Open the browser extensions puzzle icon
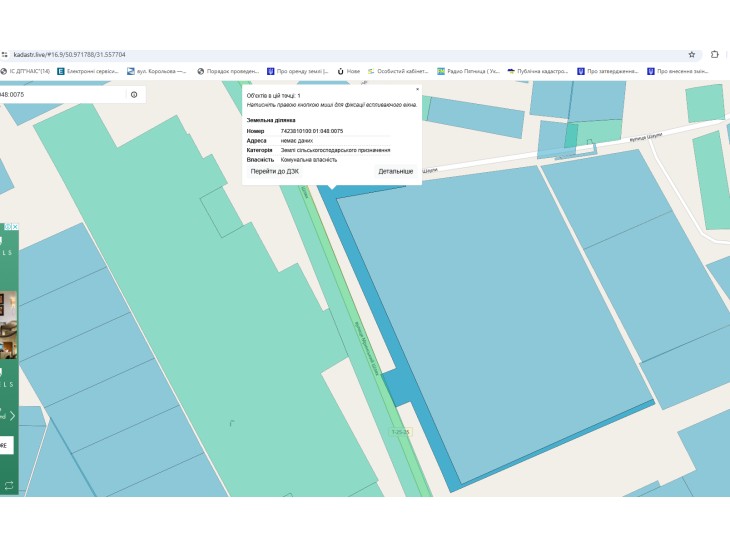 [x=715, y=54]
